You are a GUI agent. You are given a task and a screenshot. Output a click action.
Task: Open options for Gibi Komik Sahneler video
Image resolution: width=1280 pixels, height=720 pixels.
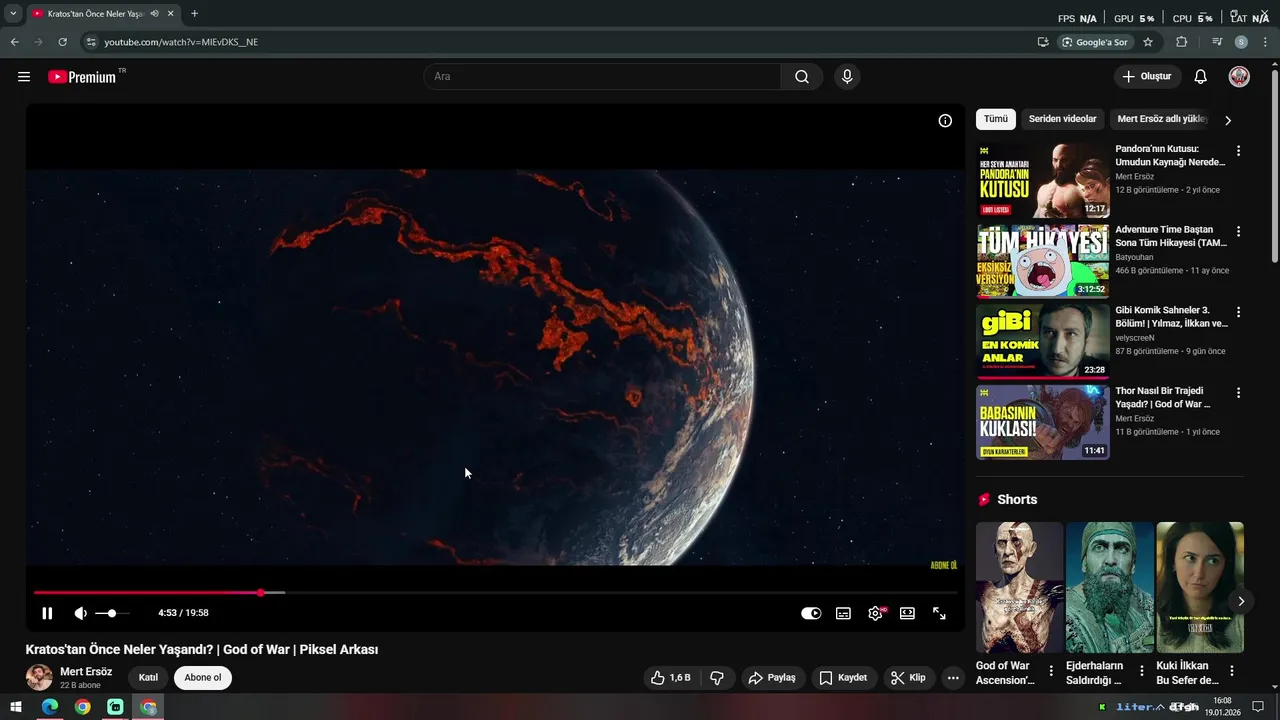click(x=1238, y=313)
